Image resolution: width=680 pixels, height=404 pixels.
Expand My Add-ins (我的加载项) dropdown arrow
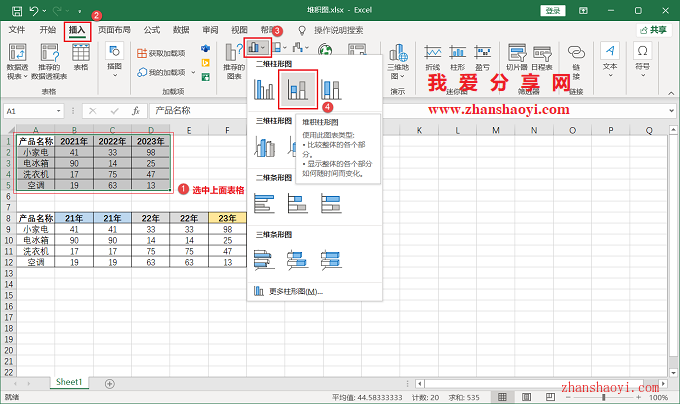tap(193, 72)
